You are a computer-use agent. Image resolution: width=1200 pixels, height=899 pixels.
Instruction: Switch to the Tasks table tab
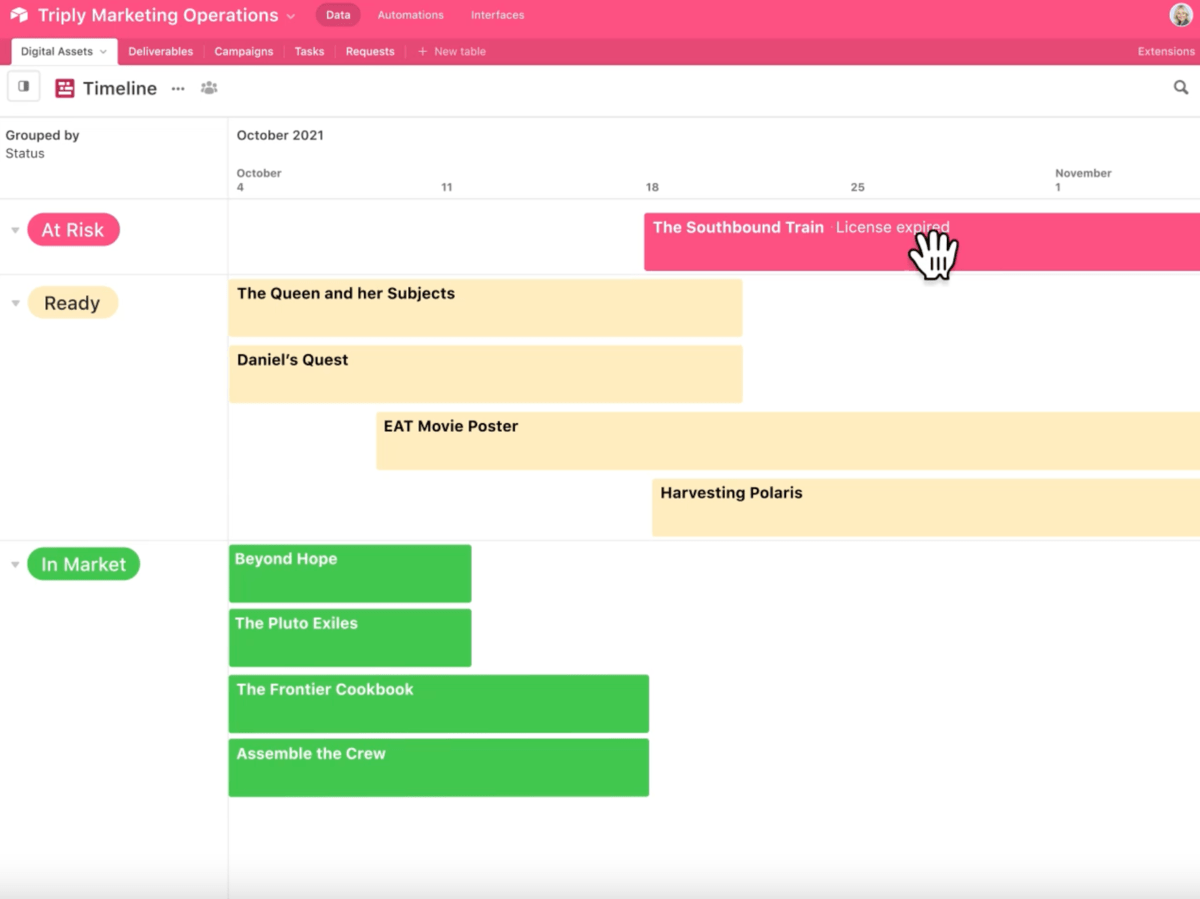click(309, 50)
